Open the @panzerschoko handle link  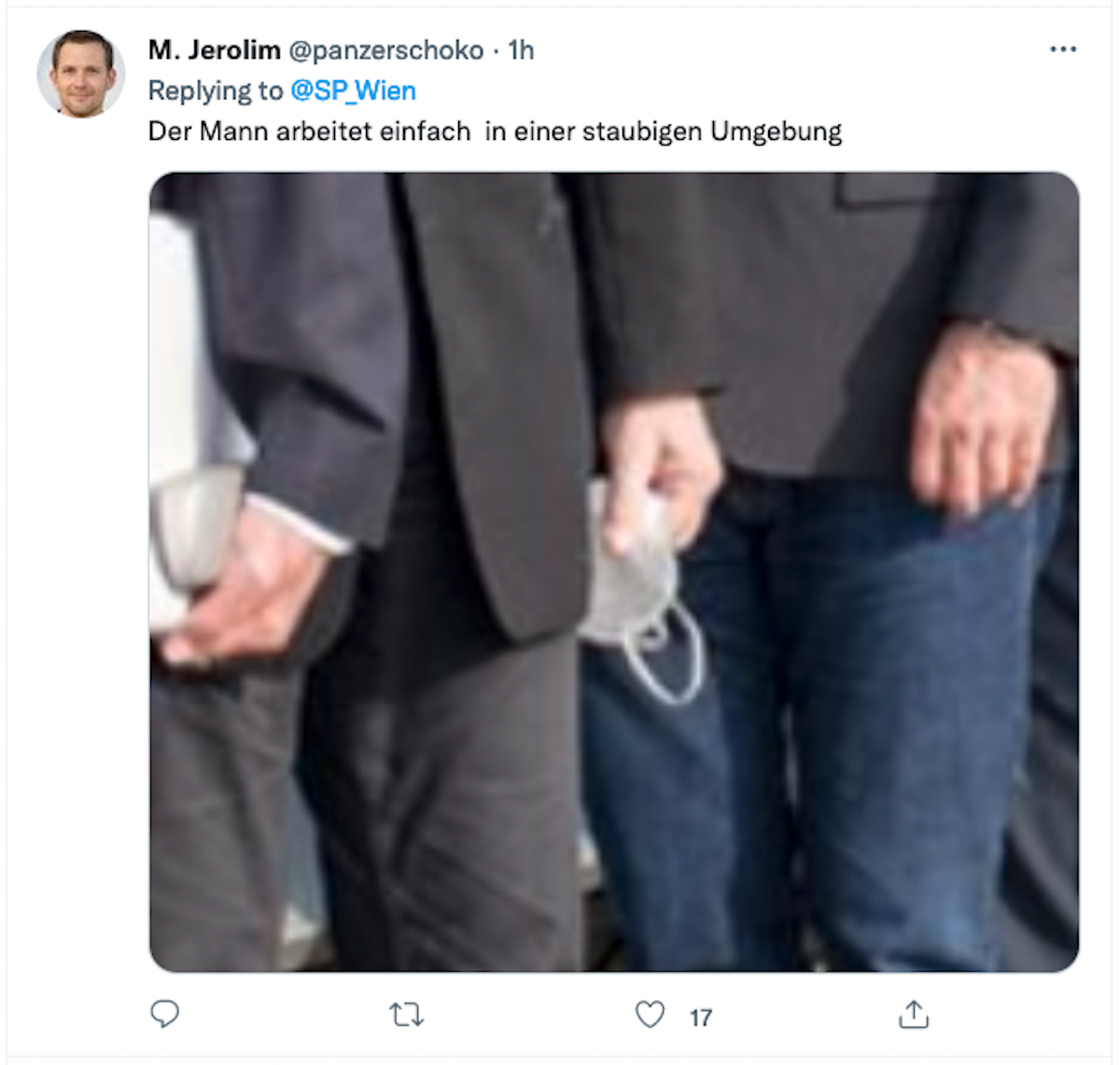point(386,49)
